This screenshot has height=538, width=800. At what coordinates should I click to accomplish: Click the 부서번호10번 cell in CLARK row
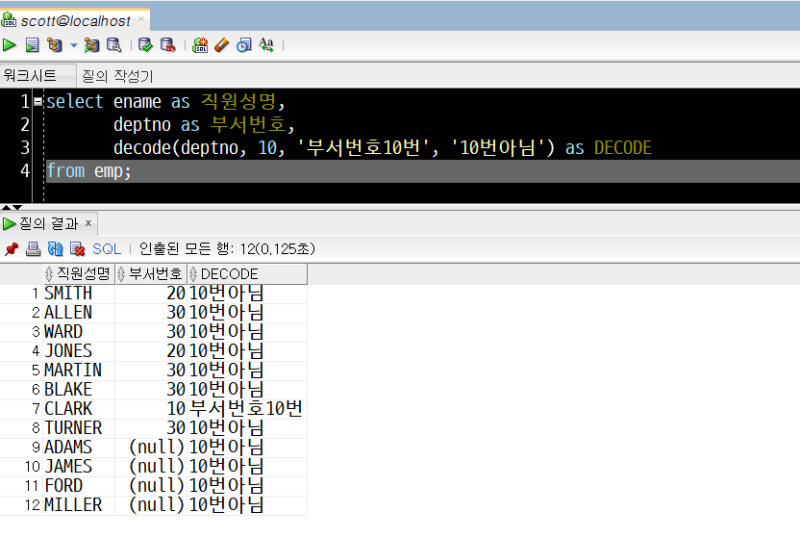click(247, 409)
